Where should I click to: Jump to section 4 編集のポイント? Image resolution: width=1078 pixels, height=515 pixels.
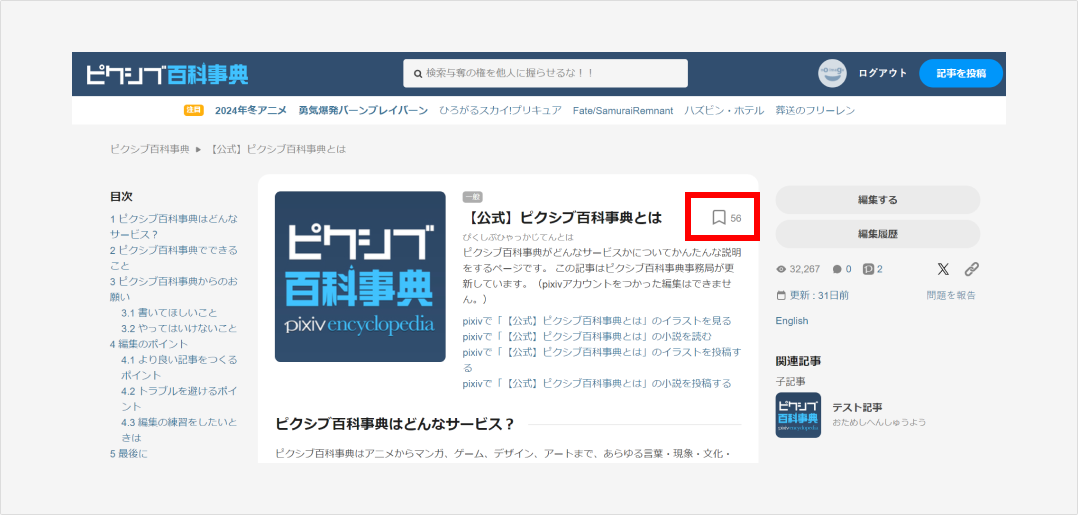[149, 344]
